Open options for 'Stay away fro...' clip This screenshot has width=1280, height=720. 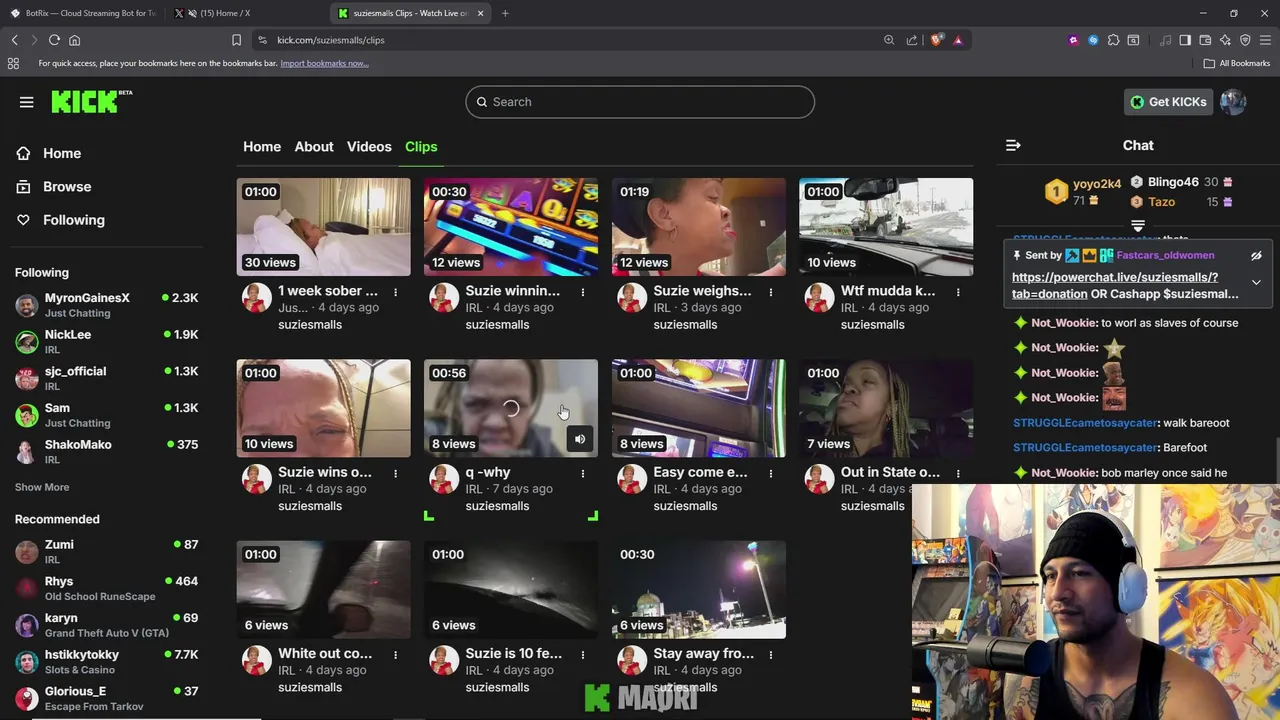coord(770,655)
